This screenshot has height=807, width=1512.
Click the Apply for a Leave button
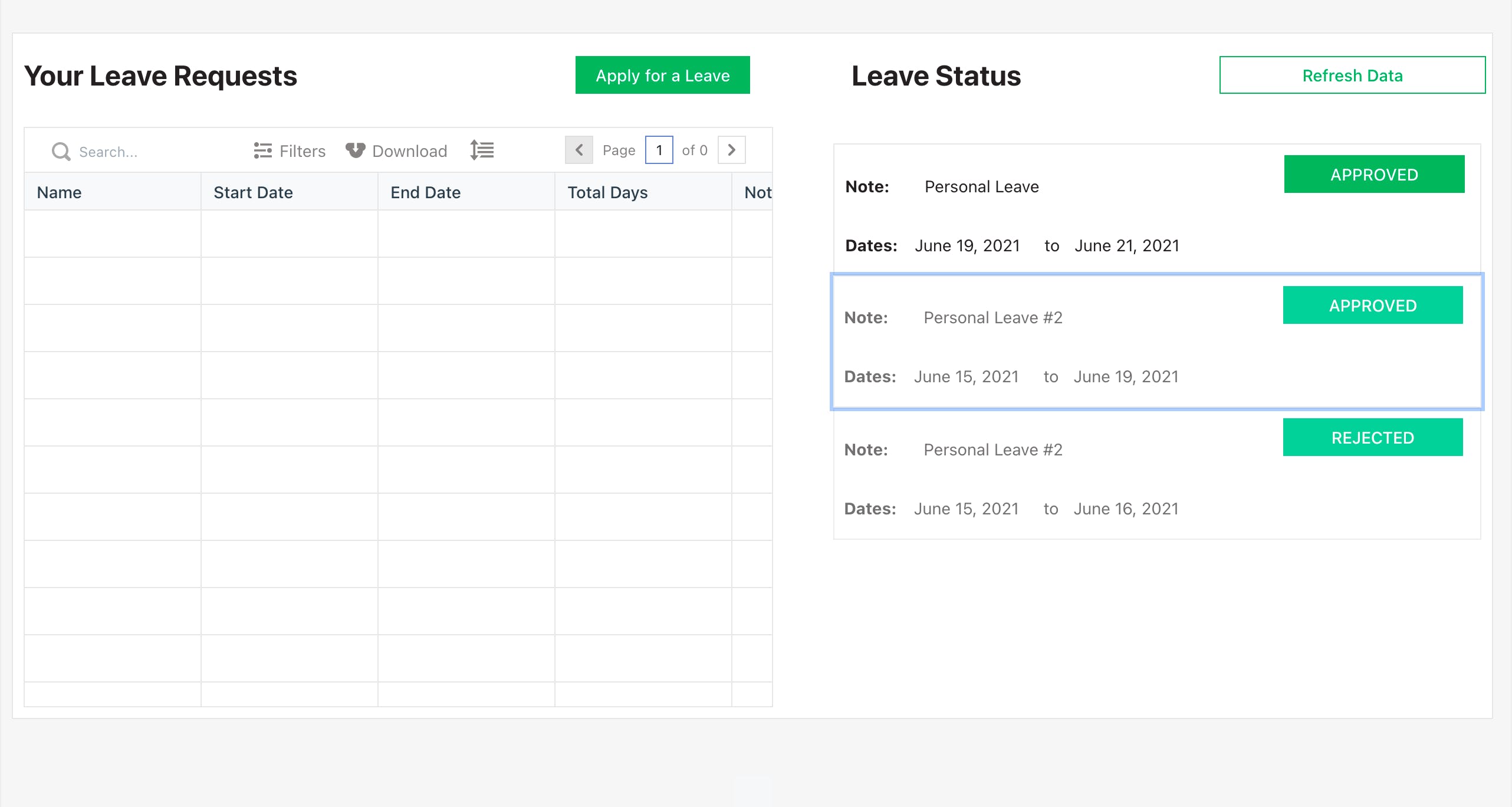(x=662, y=76)
